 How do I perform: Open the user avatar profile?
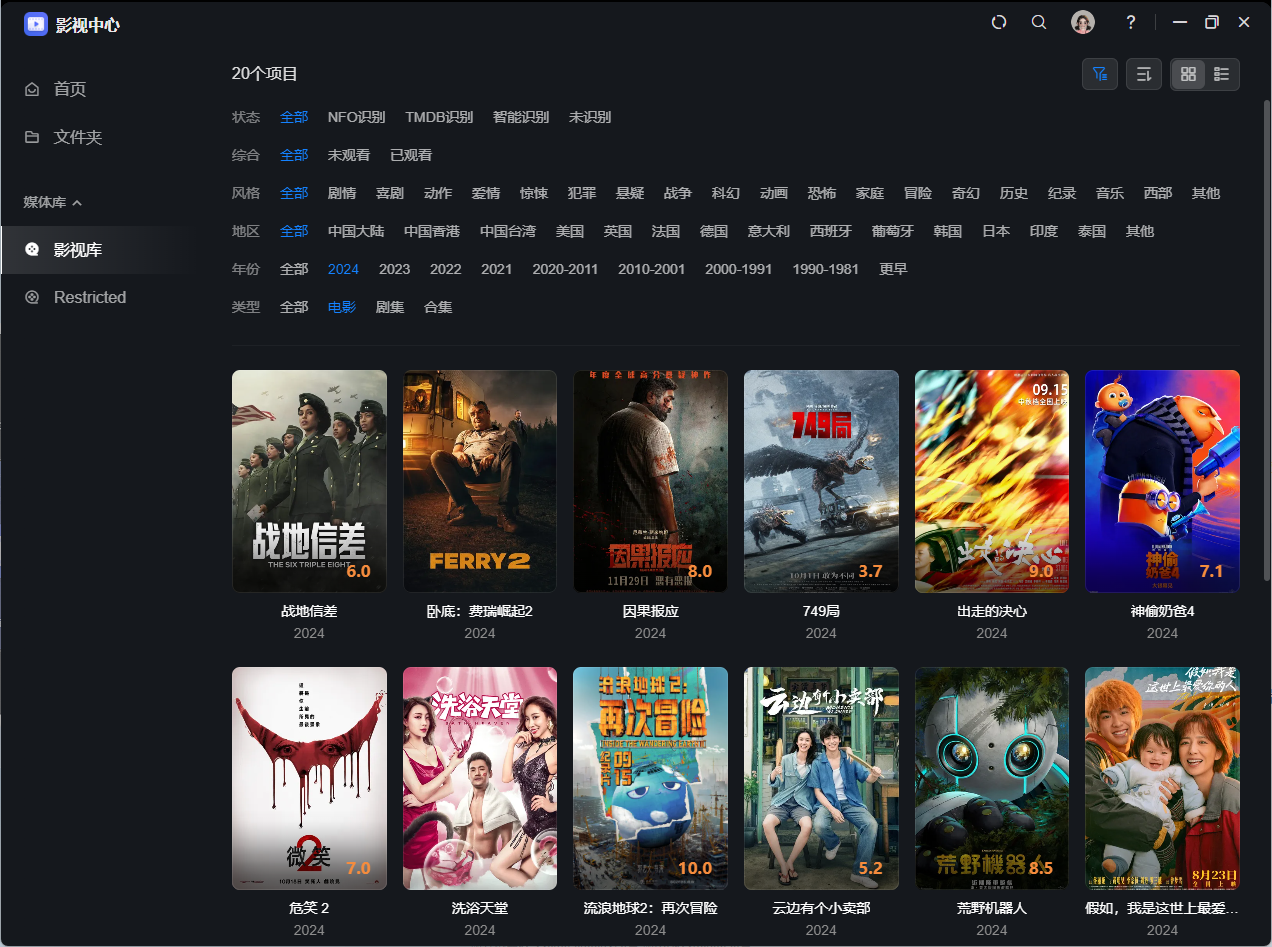coord(1082,22)
